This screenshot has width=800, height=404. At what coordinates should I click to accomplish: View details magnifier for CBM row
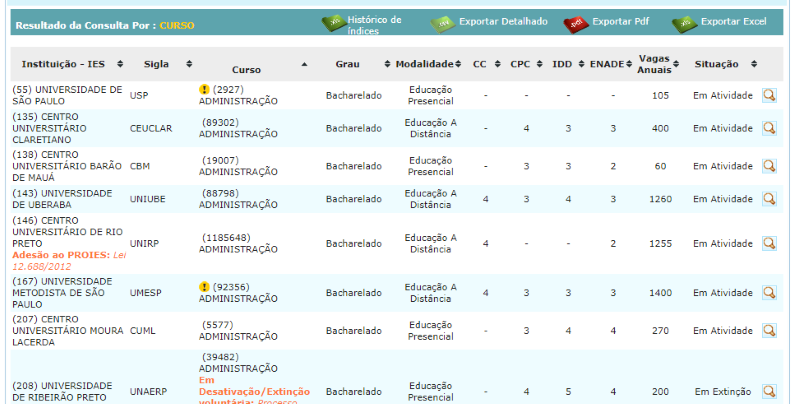point(769,166)
